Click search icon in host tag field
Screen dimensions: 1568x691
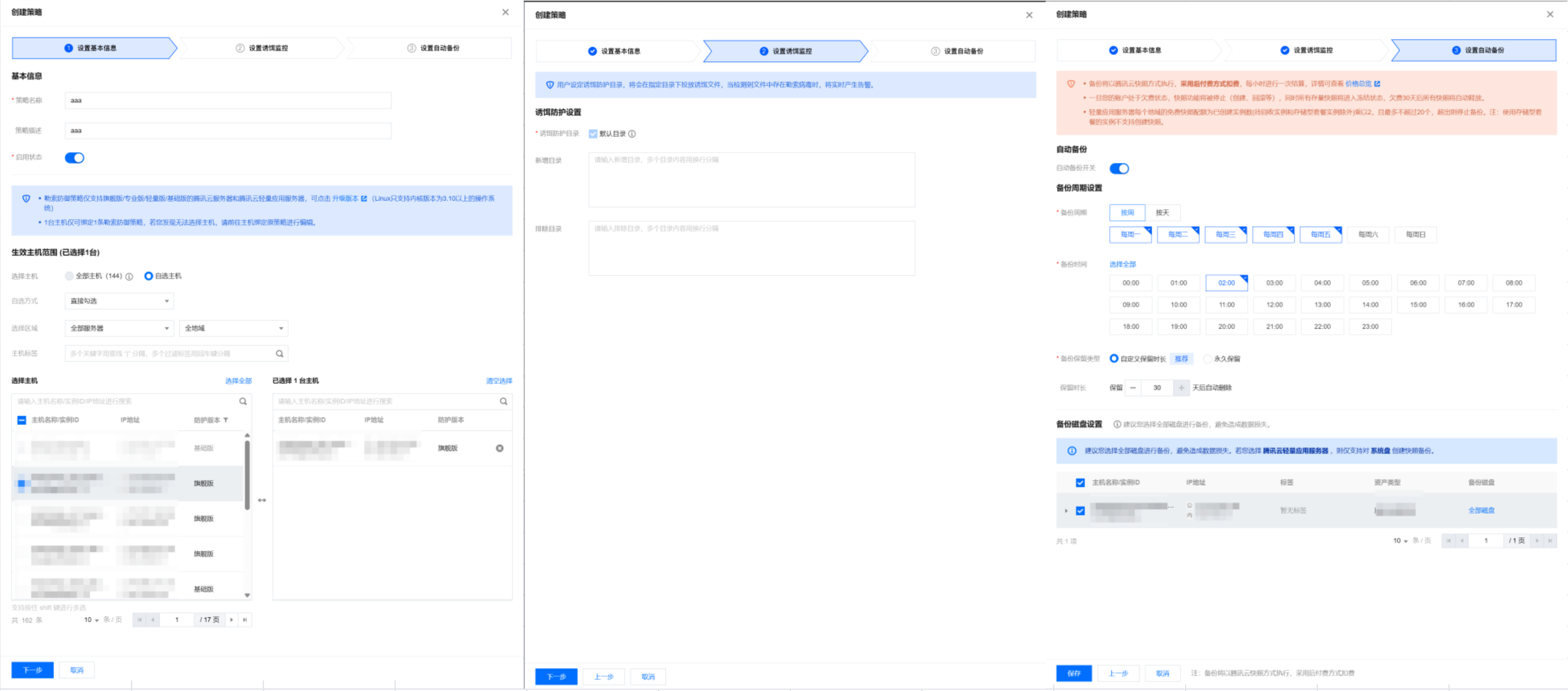tap(279, 354)
